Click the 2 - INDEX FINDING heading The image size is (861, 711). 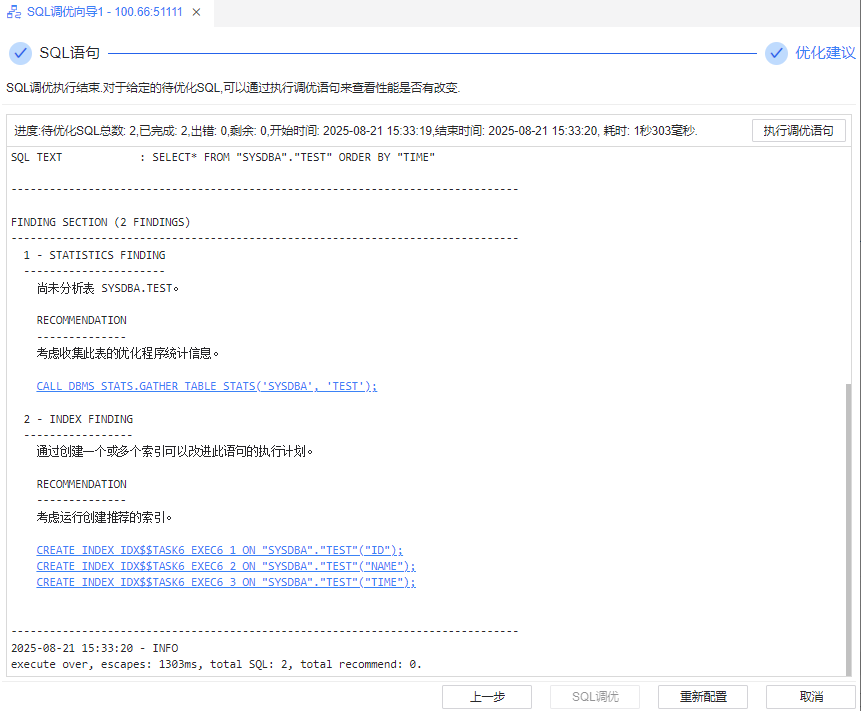coord(78,419)
